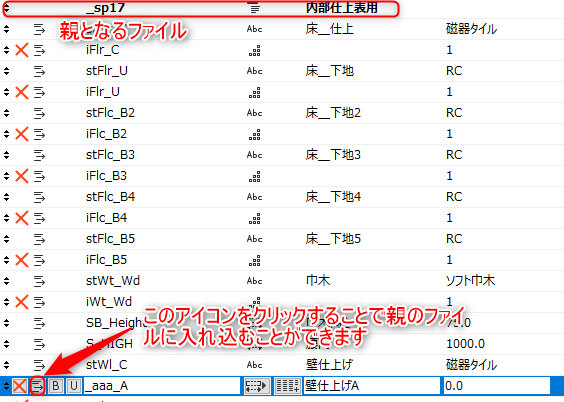
Task: Click the ソフト巾木 value cell
Action: point(470,281)
